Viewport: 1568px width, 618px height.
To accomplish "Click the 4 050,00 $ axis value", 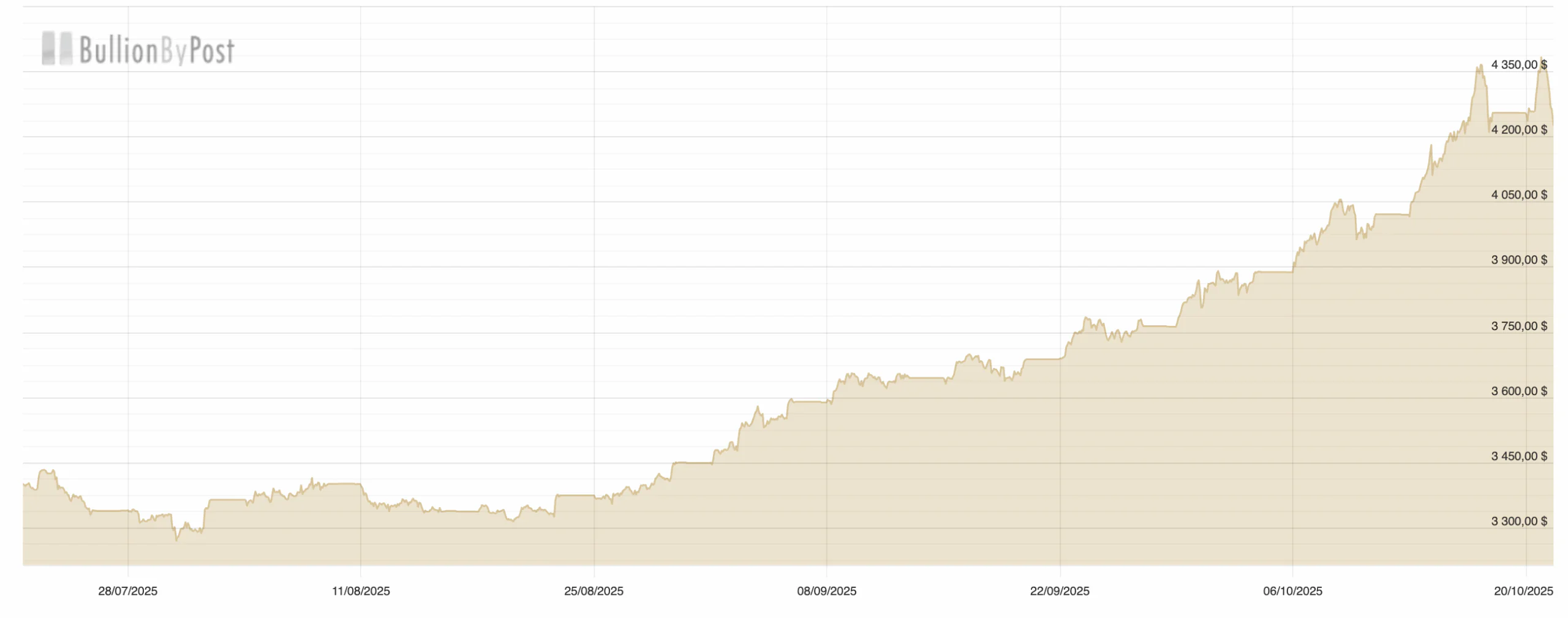I will click(1519, 195).
